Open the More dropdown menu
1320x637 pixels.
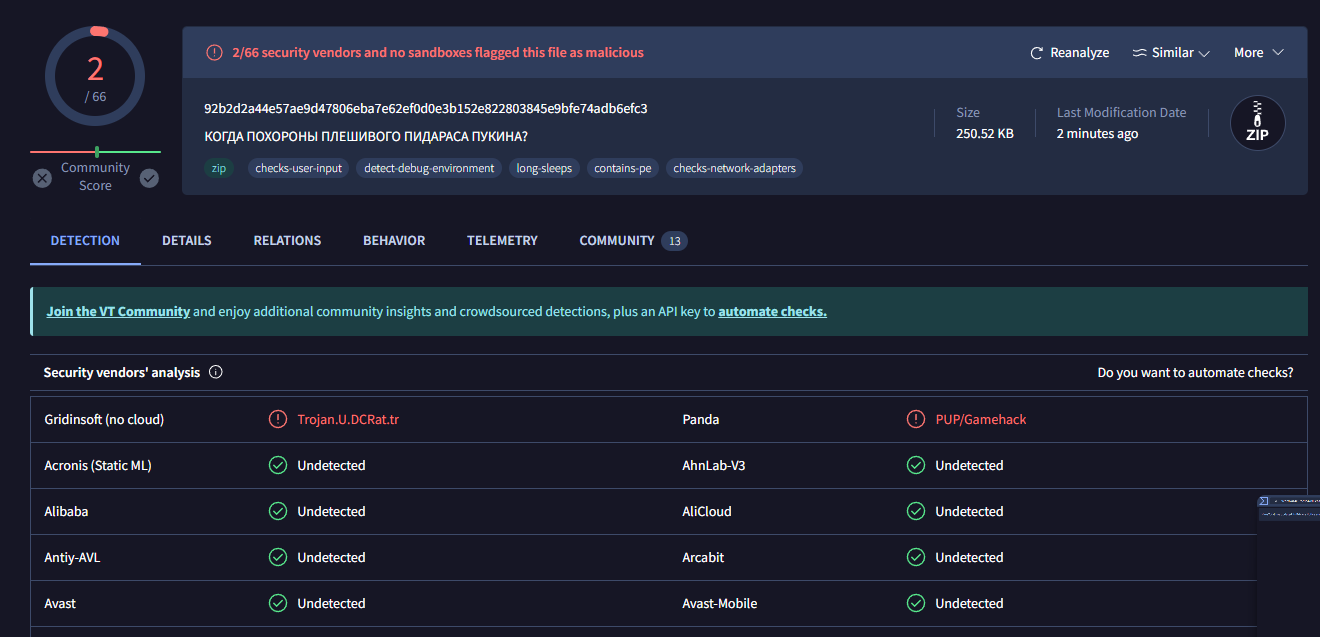(1258, 53)
